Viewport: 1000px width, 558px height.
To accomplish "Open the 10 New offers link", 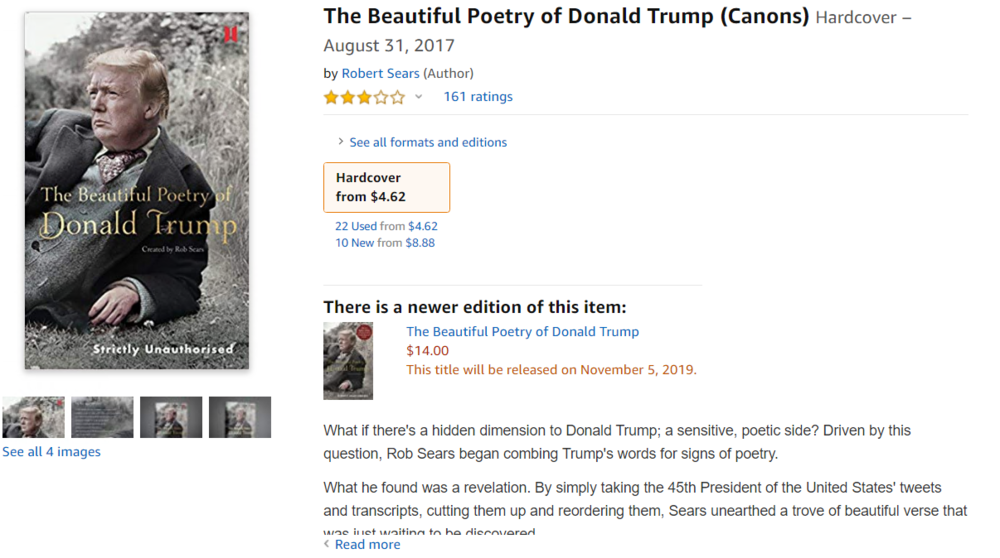I will tap(355, 242).
